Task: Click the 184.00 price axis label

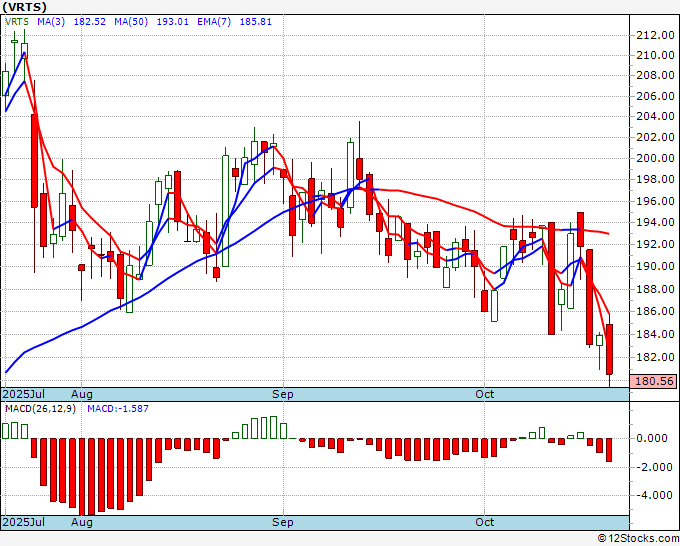Action: click(x=655, y=334)
